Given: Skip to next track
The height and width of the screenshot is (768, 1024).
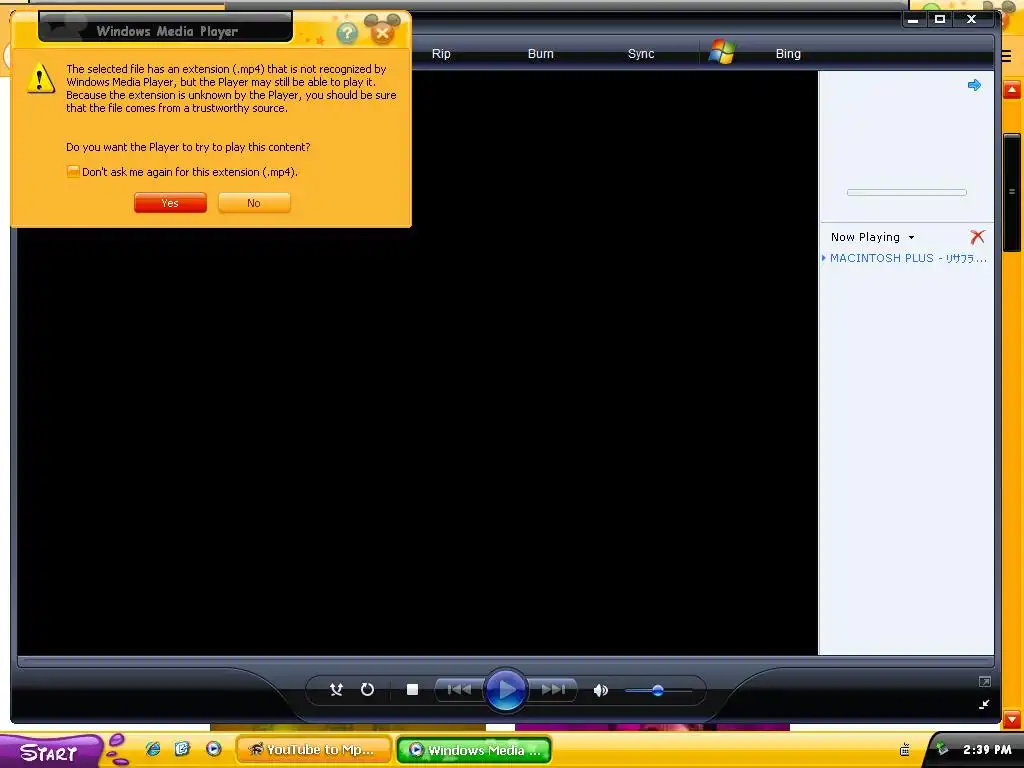Looking at the screenshot, I should tap(553, 690).
